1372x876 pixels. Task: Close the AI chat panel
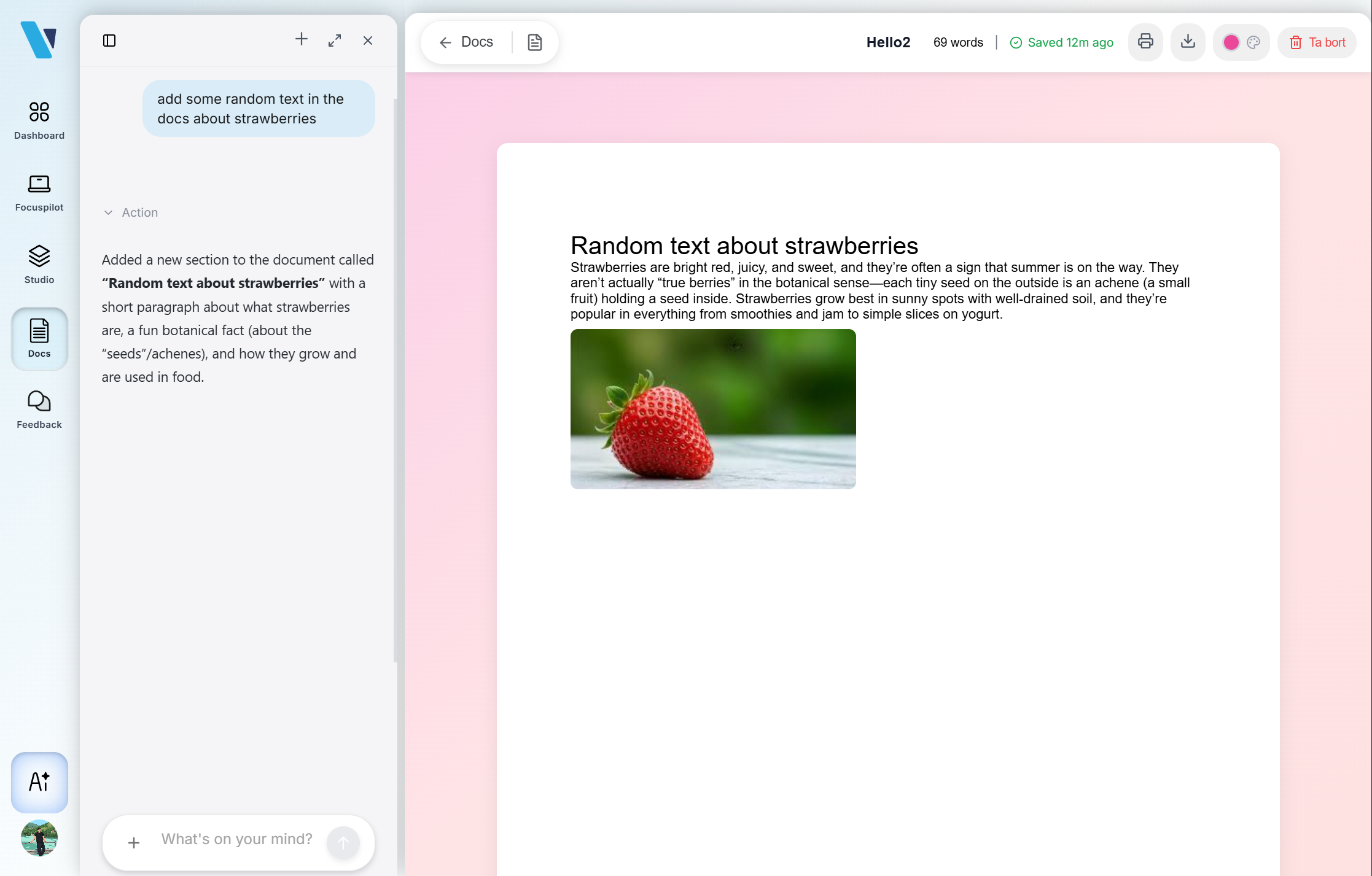click(x=368, y=41)
